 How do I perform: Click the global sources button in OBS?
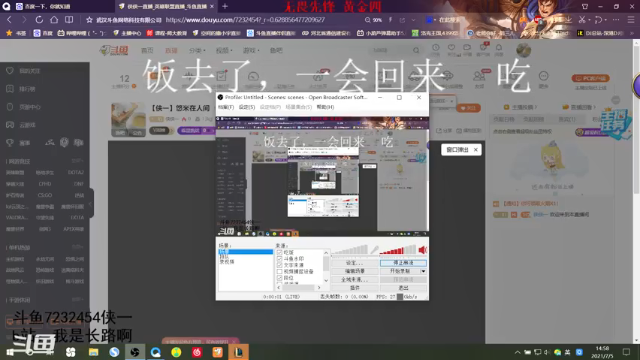coord(354,280)
